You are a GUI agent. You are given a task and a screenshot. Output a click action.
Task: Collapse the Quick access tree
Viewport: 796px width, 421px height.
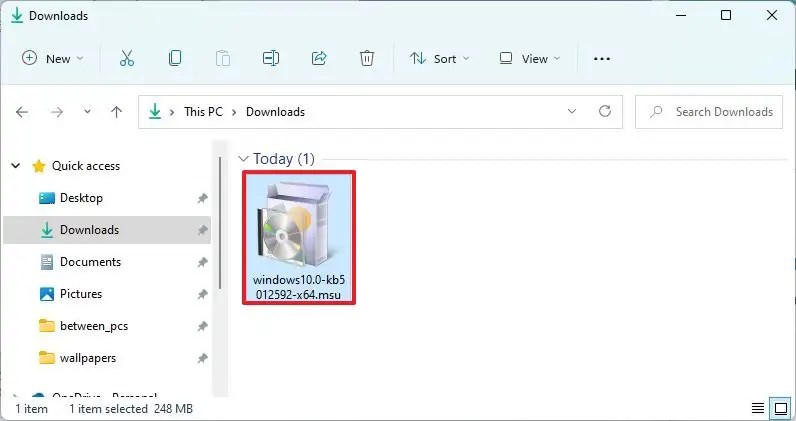tap(16, 166)
